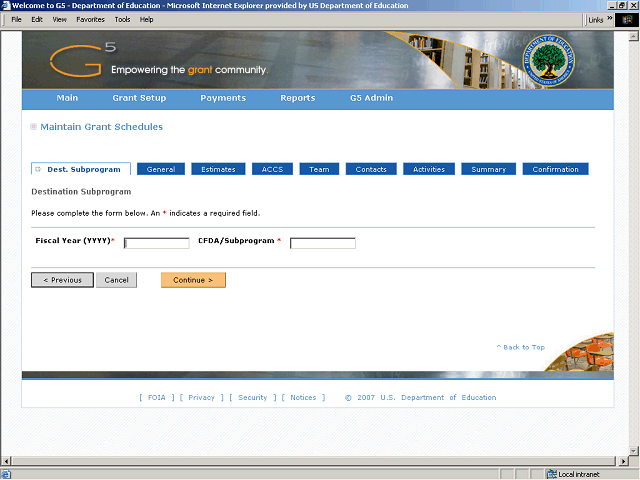Screen dimensions: 640x480
Task: Open the Help menu
Action: coord(147,19)
